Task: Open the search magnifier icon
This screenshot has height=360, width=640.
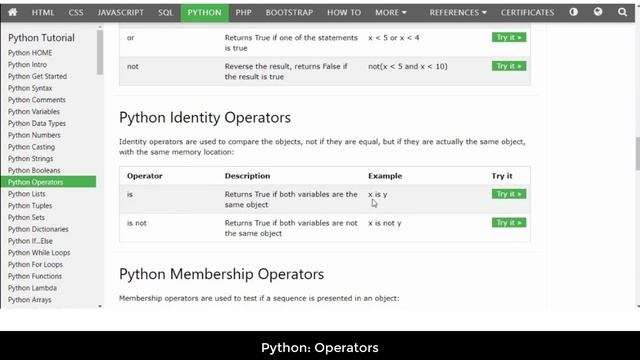Action: (622, 12)
